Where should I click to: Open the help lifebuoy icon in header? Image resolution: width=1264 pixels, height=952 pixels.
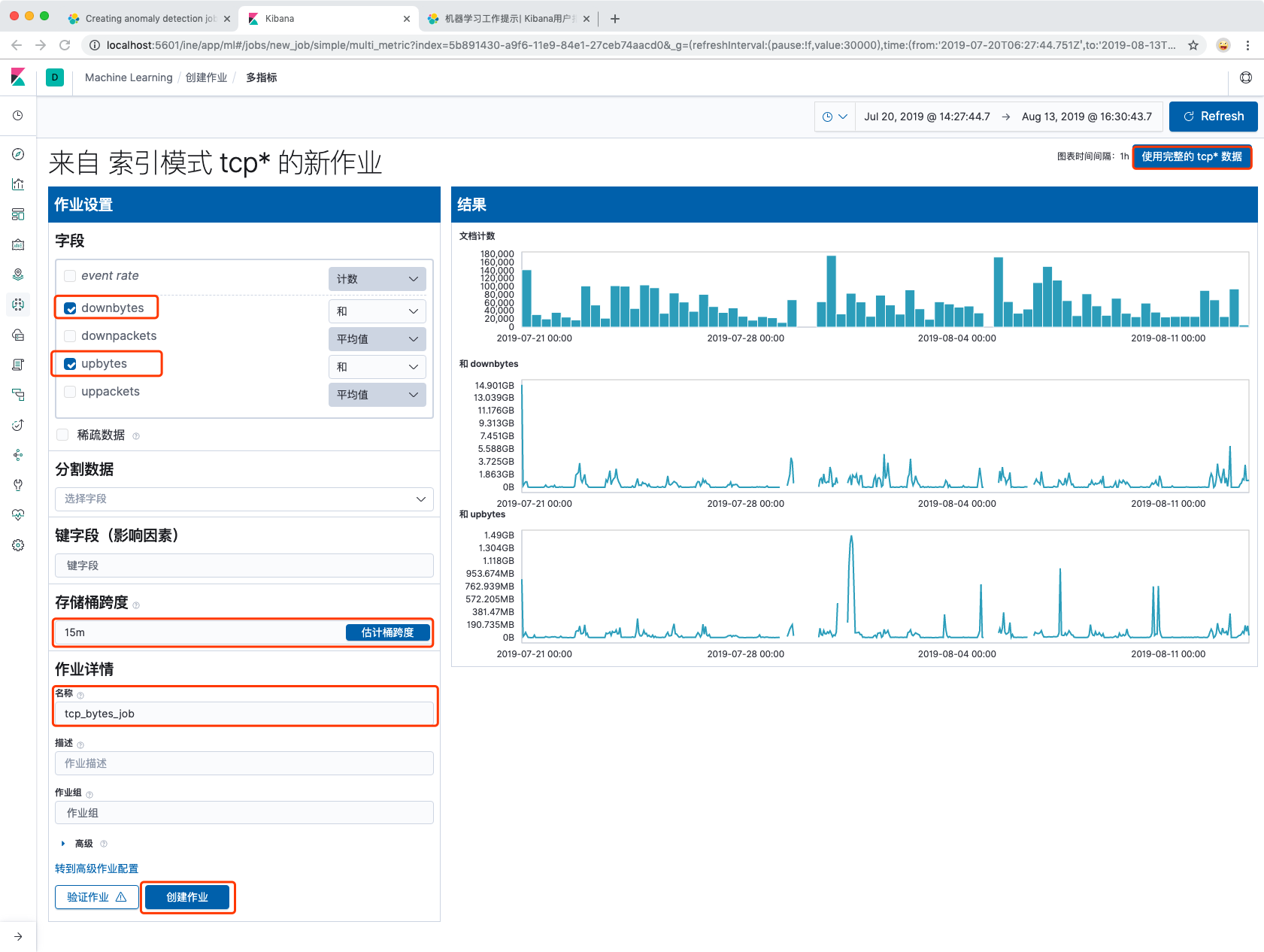point(1245,77)
